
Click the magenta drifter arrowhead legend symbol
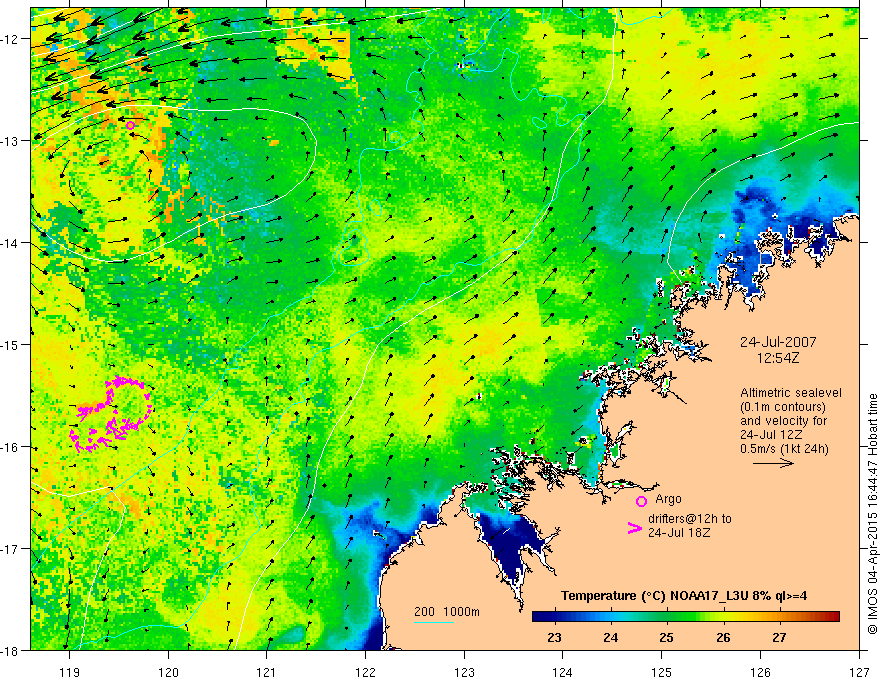[635, 528]
